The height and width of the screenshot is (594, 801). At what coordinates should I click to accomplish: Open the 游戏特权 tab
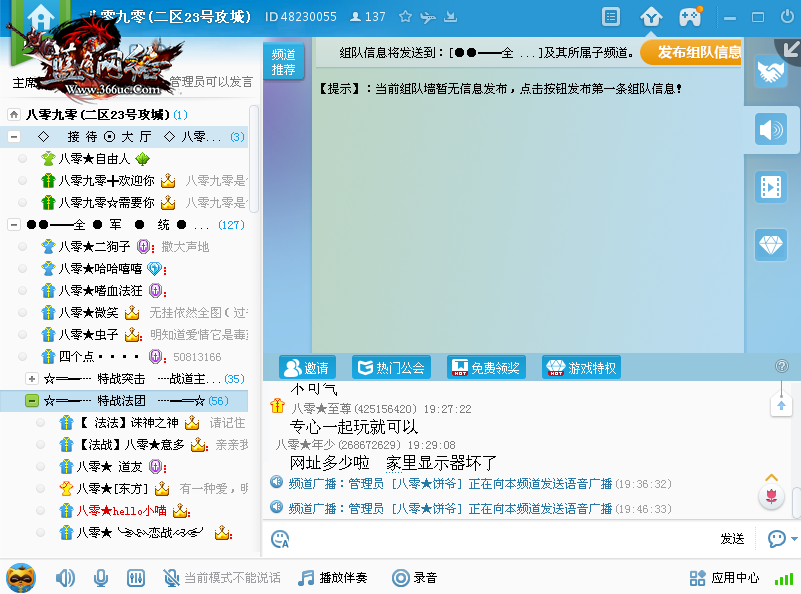click(x=581, y=368)
